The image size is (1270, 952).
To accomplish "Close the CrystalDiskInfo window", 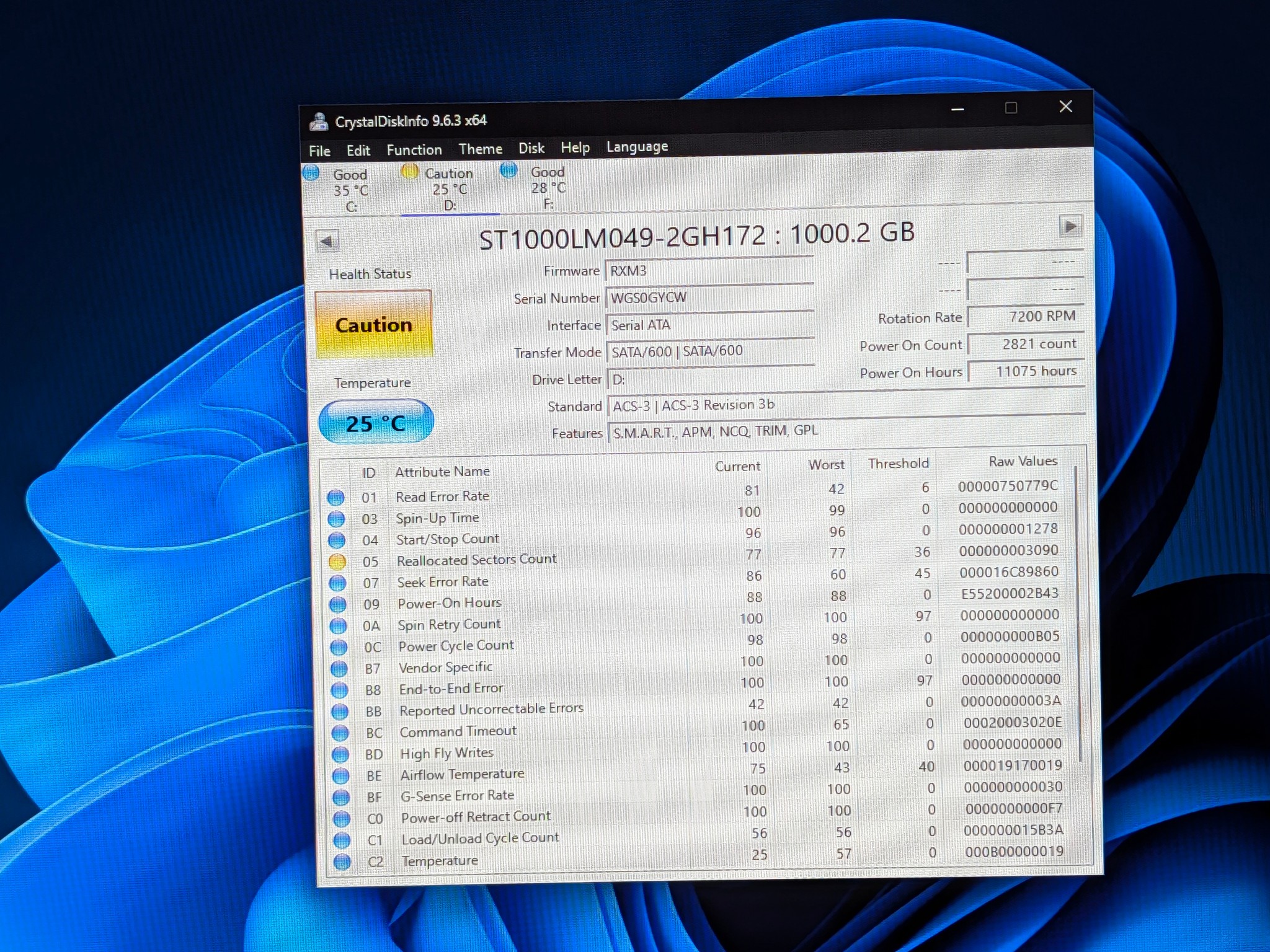I will click(x=1065, y=107).
